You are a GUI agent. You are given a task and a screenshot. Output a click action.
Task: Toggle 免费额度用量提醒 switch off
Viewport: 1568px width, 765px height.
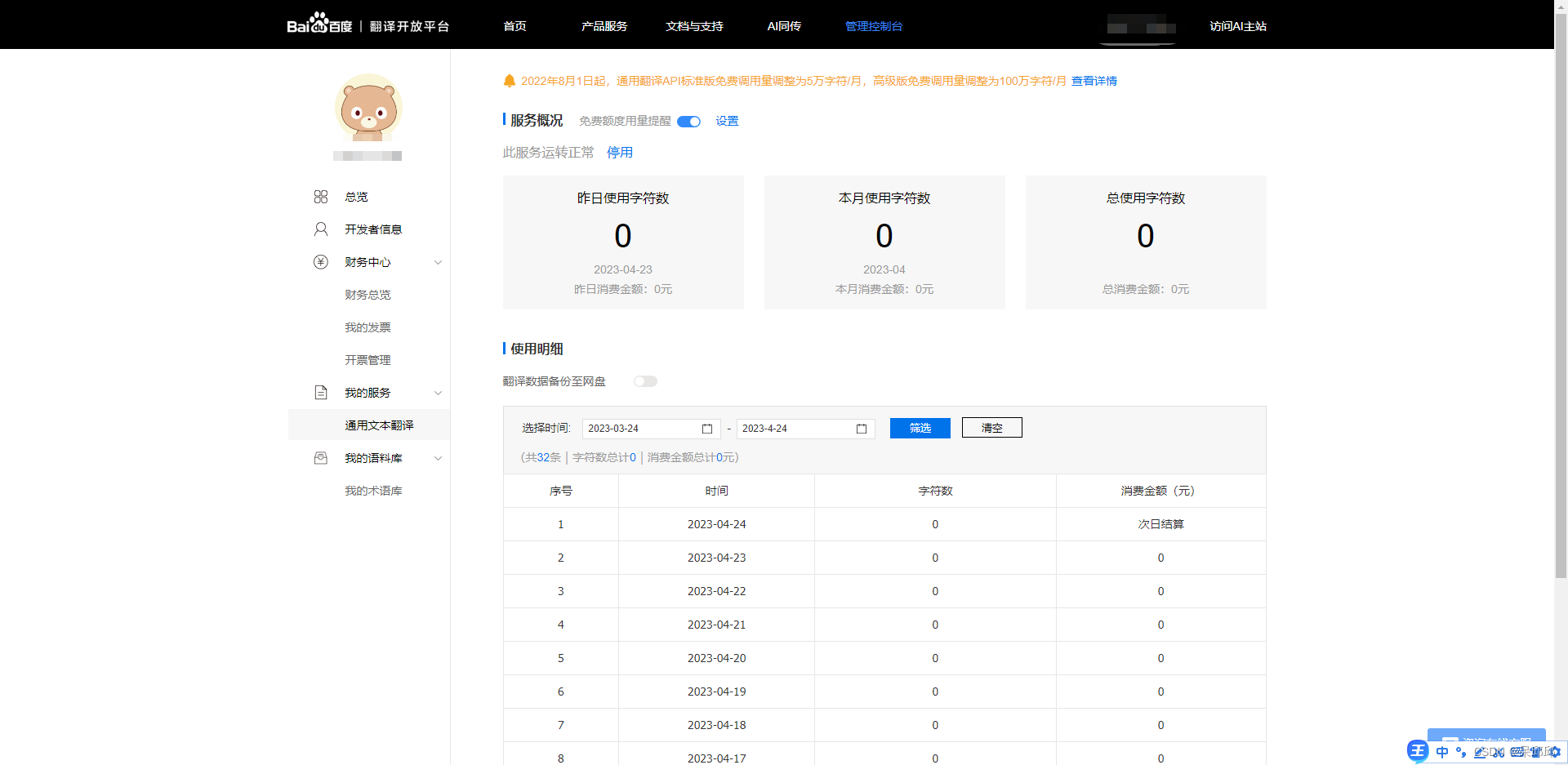point(689,122)
